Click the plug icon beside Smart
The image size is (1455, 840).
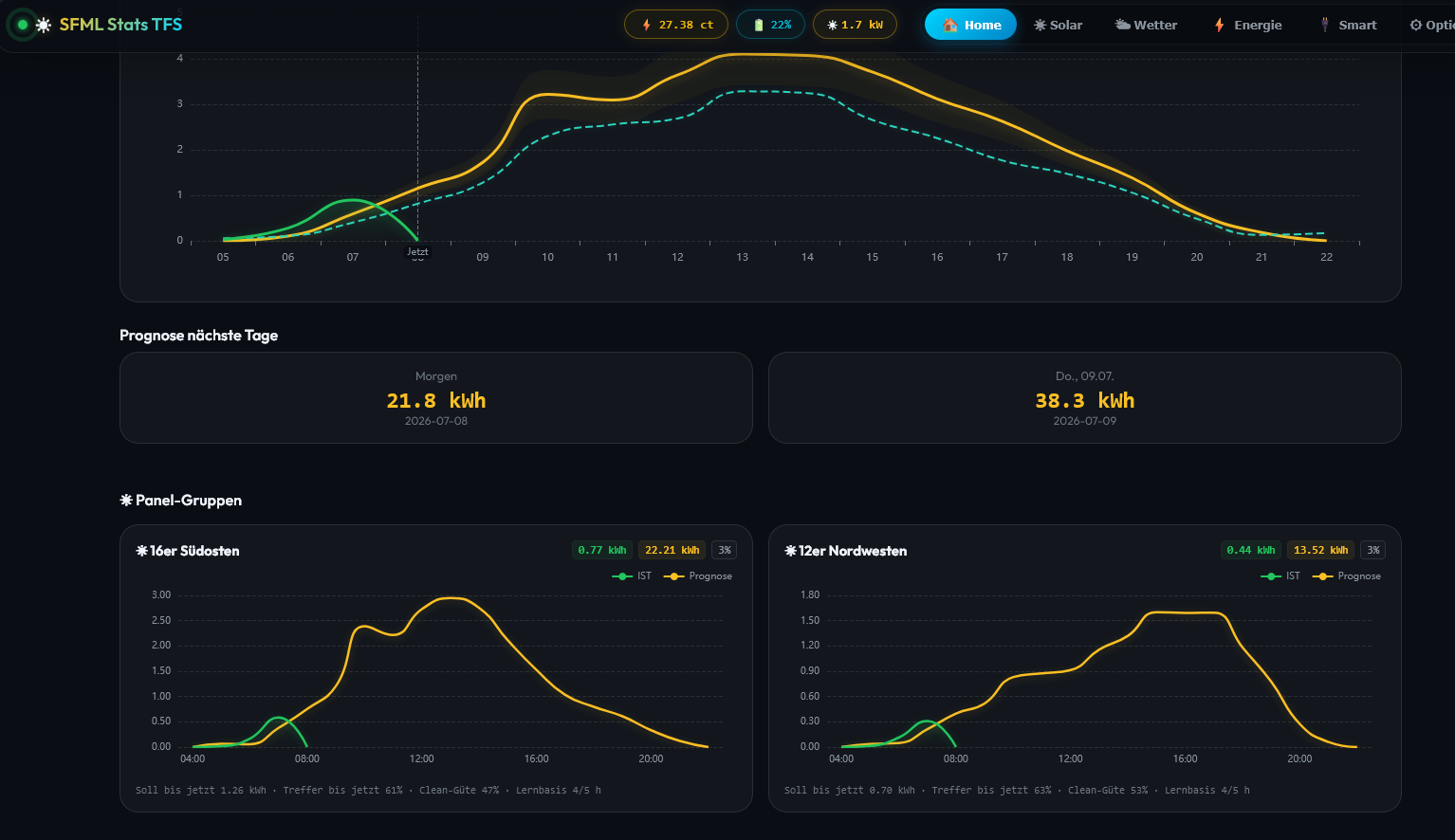pyautogui.click(x=1325, y=25)
